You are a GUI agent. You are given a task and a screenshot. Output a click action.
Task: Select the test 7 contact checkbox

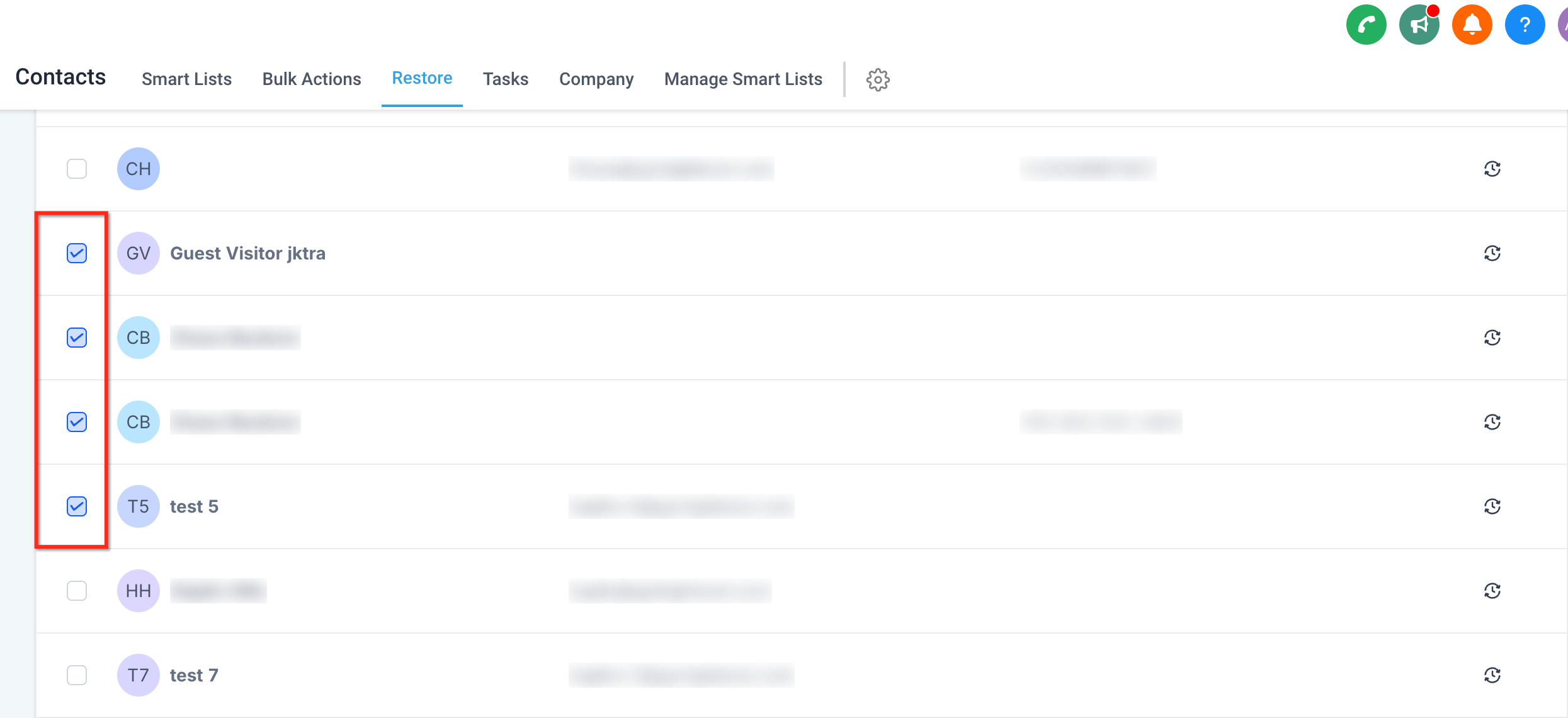77,675
